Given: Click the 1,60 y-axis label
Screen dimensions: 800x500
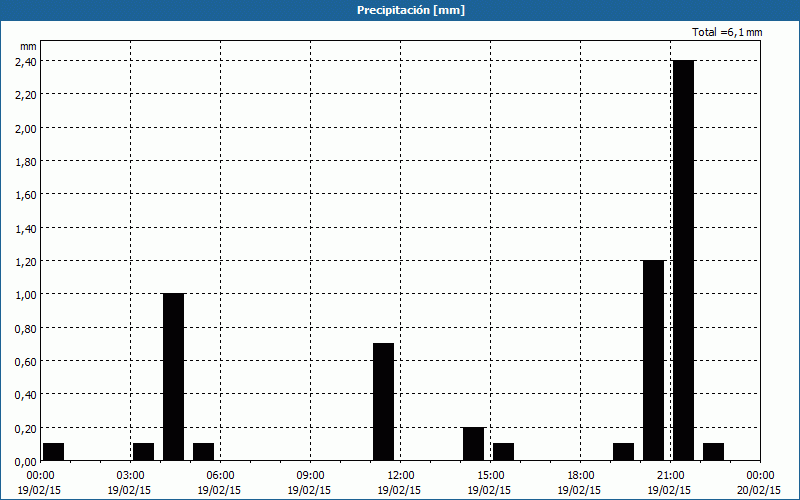Looking at the screenshot, I should pyautogui.click(x=26, y=194).
